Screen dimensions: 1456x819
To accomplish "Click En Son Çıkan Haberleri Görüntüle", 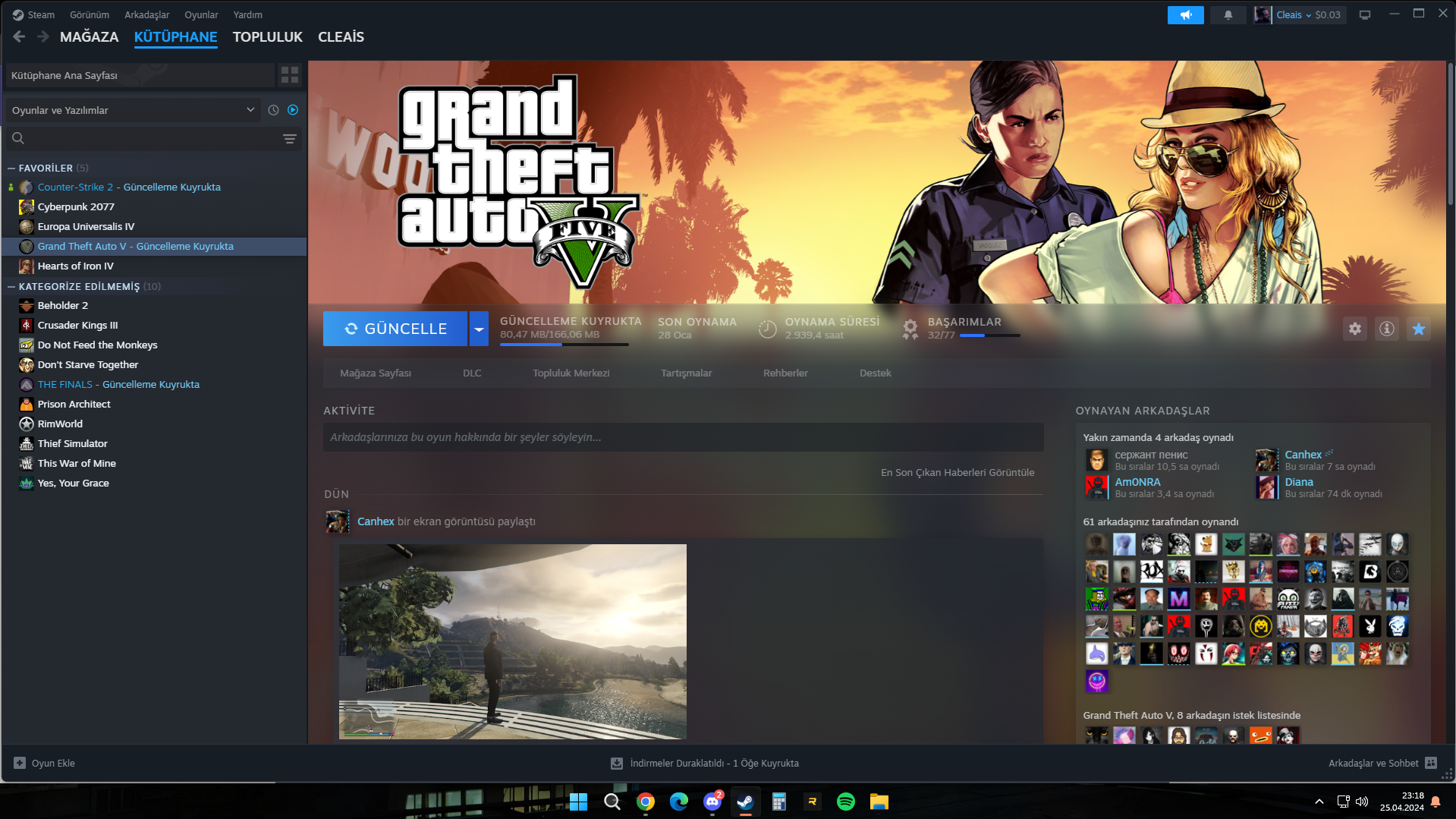I will [x=958, y=472].
